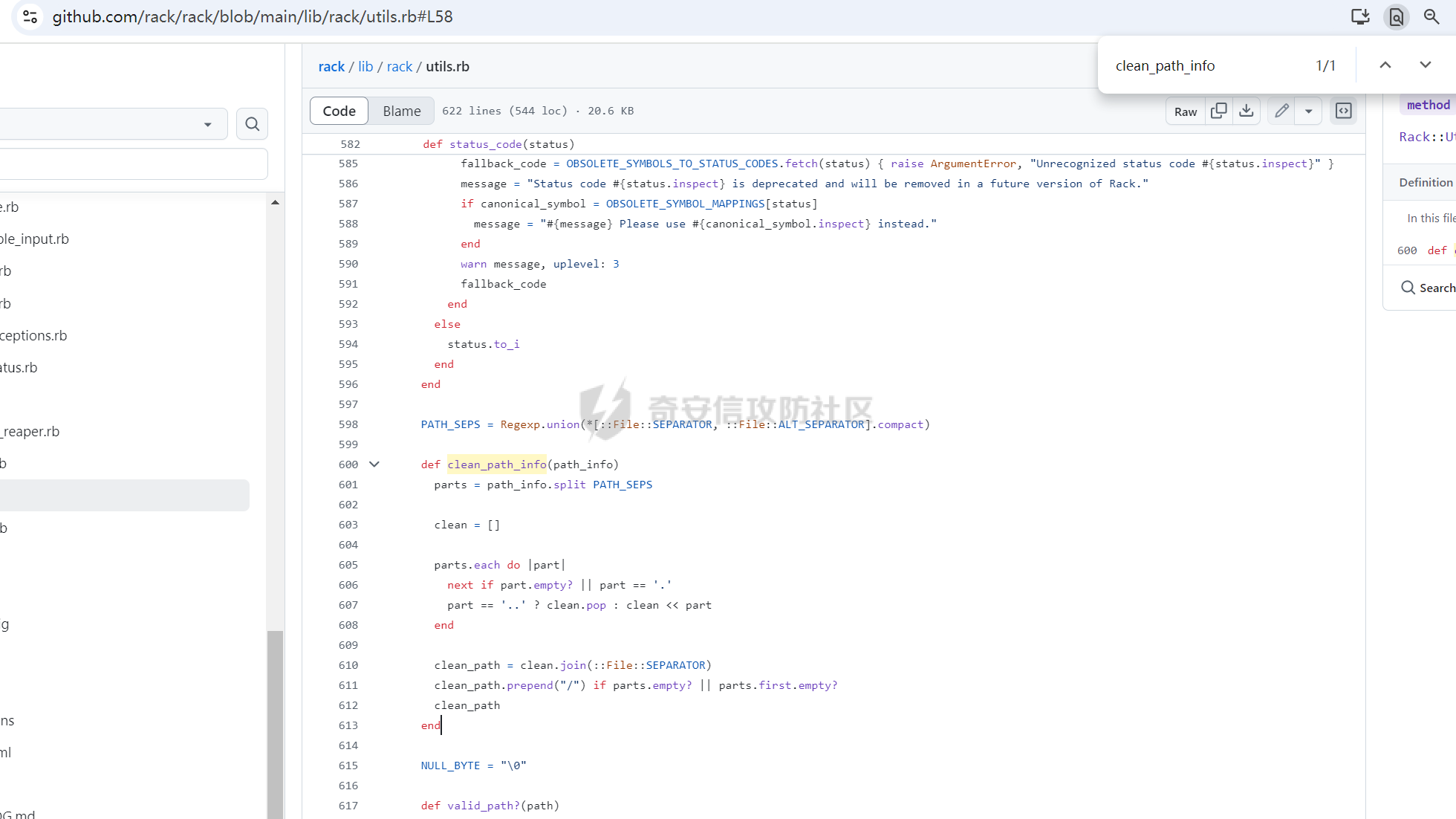Click the sticky status_code definition line 582

498,144
